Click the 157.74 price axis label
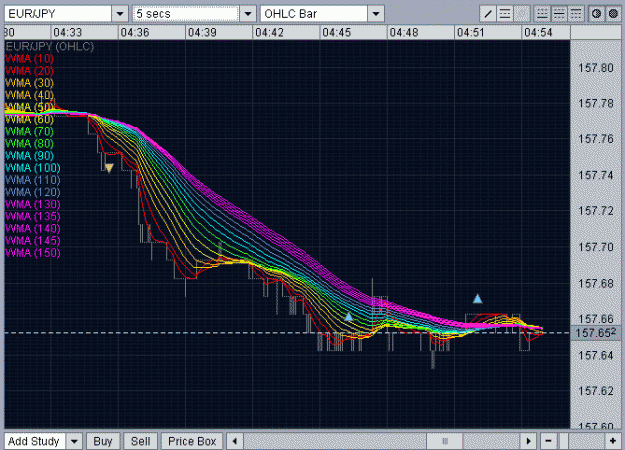This screenshot has height=450, width=625. pos(596,175)
